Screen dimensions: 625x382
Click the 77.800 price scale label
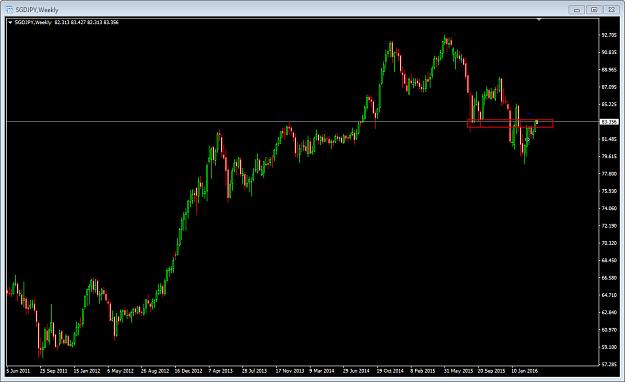609,174
